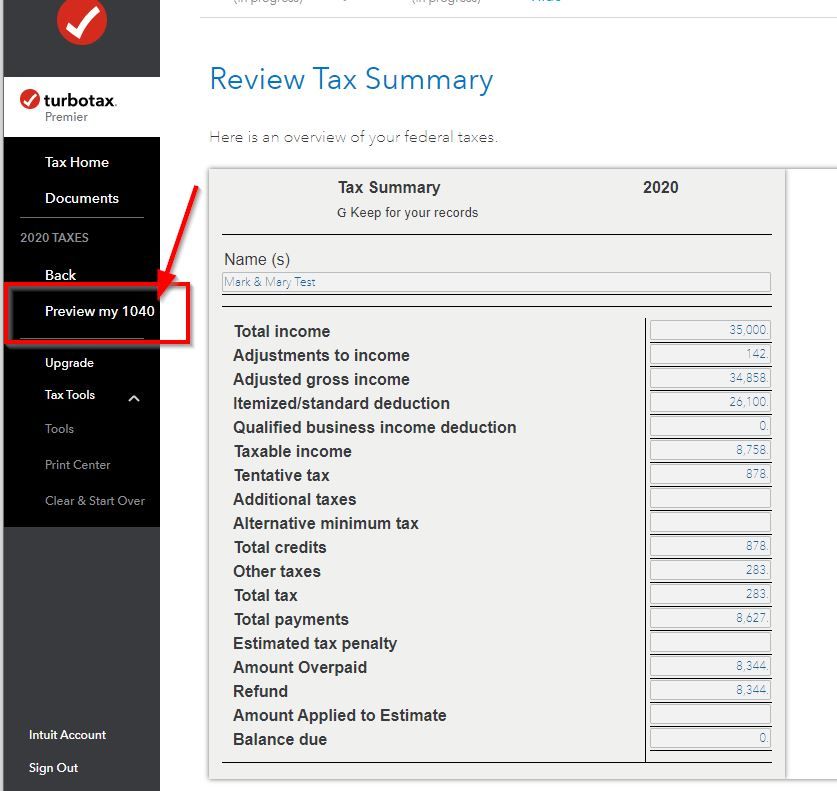This screenshot has height=791, width=837.
Task: Click the Name(s) field Mark & Mary Test
Action: (x=496, y=282)
